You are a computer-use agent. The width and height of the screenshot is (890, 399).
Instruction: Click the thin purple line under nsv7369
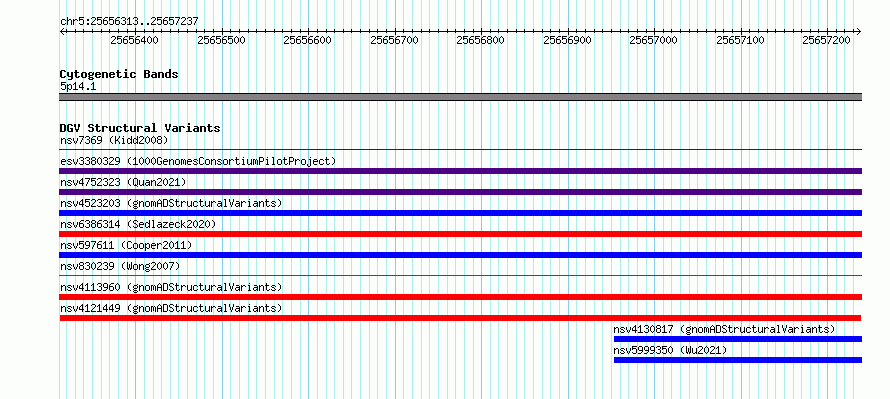point(461,150)
